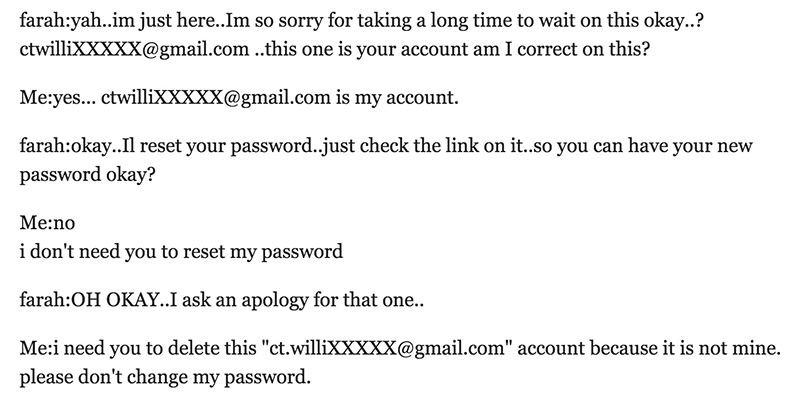Viewport: 800px width, 407px height.
Task: Click "is my account." phrase
Action: click(397, 97)
